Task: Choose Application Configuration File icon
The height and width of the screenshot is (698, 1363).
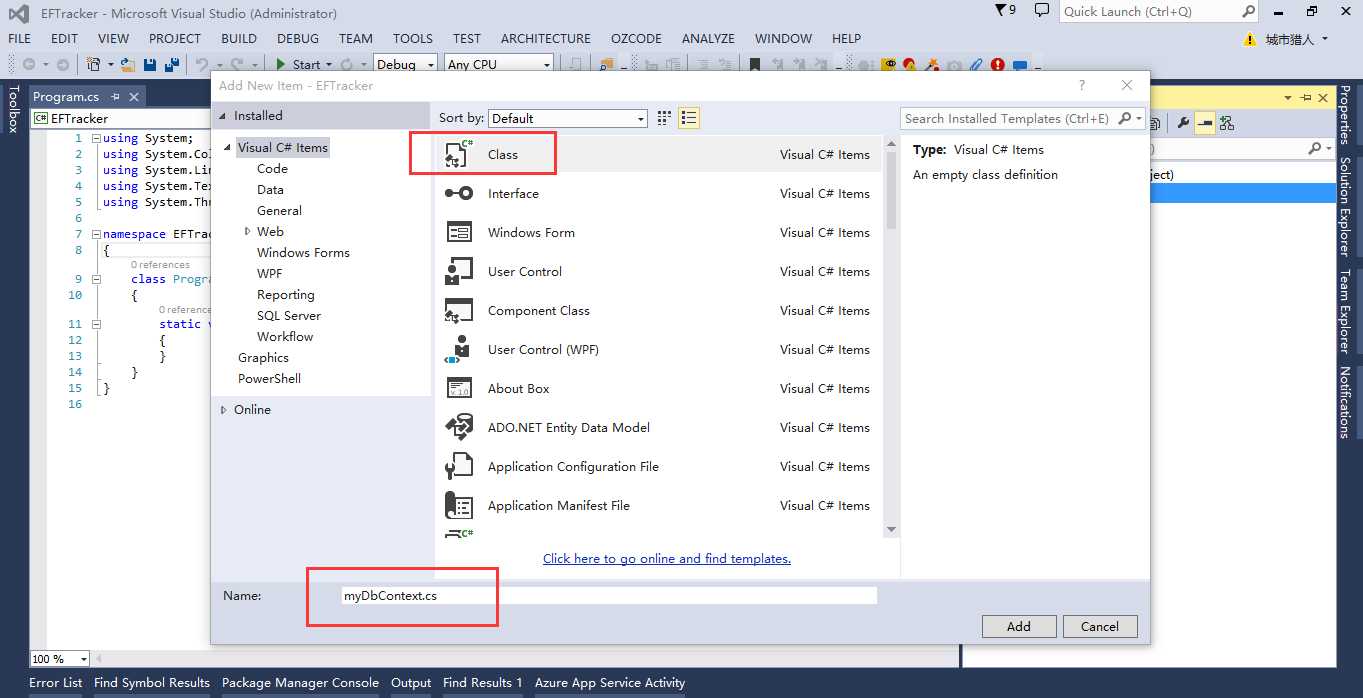Action: tap(459, 466)
